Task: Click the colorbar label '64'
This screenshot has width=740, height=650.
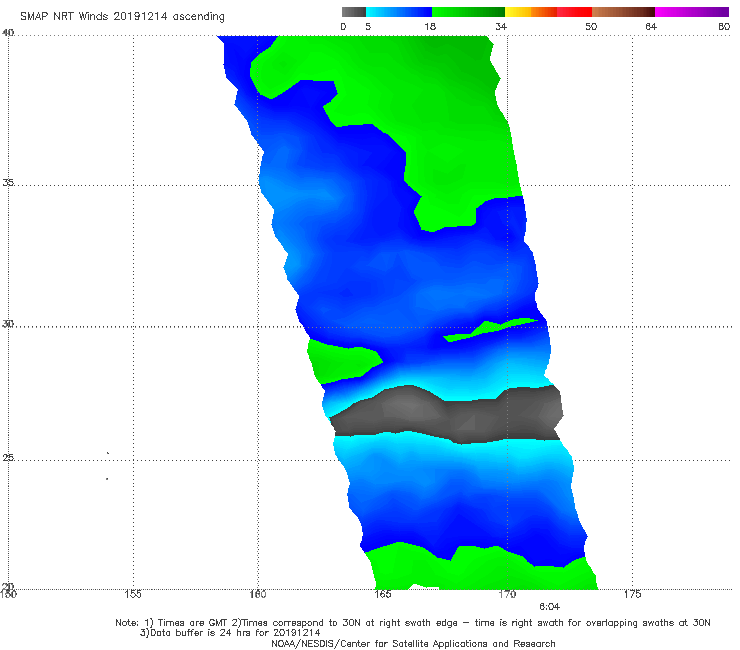Action: click(x=651, y=26)
